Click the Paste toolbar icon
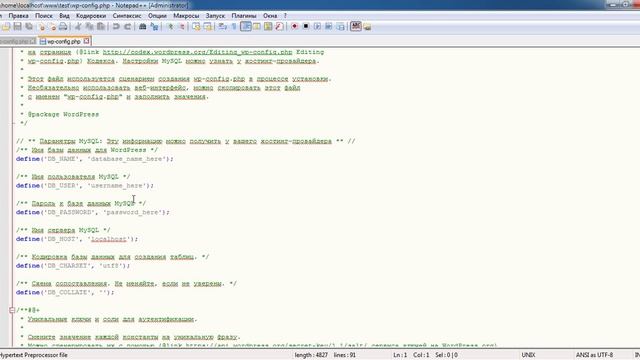The image size is (640, 360). 100,27
